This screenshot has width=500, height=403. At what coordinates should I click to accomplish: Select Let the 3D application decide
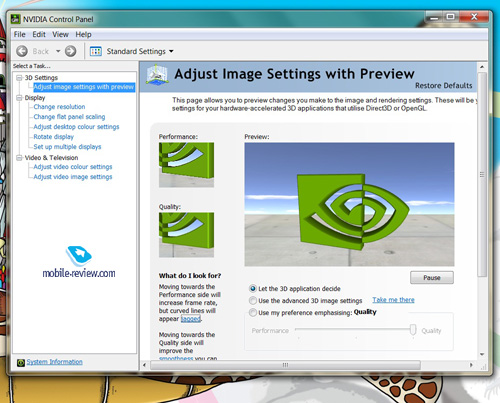(x=253, y=289)
